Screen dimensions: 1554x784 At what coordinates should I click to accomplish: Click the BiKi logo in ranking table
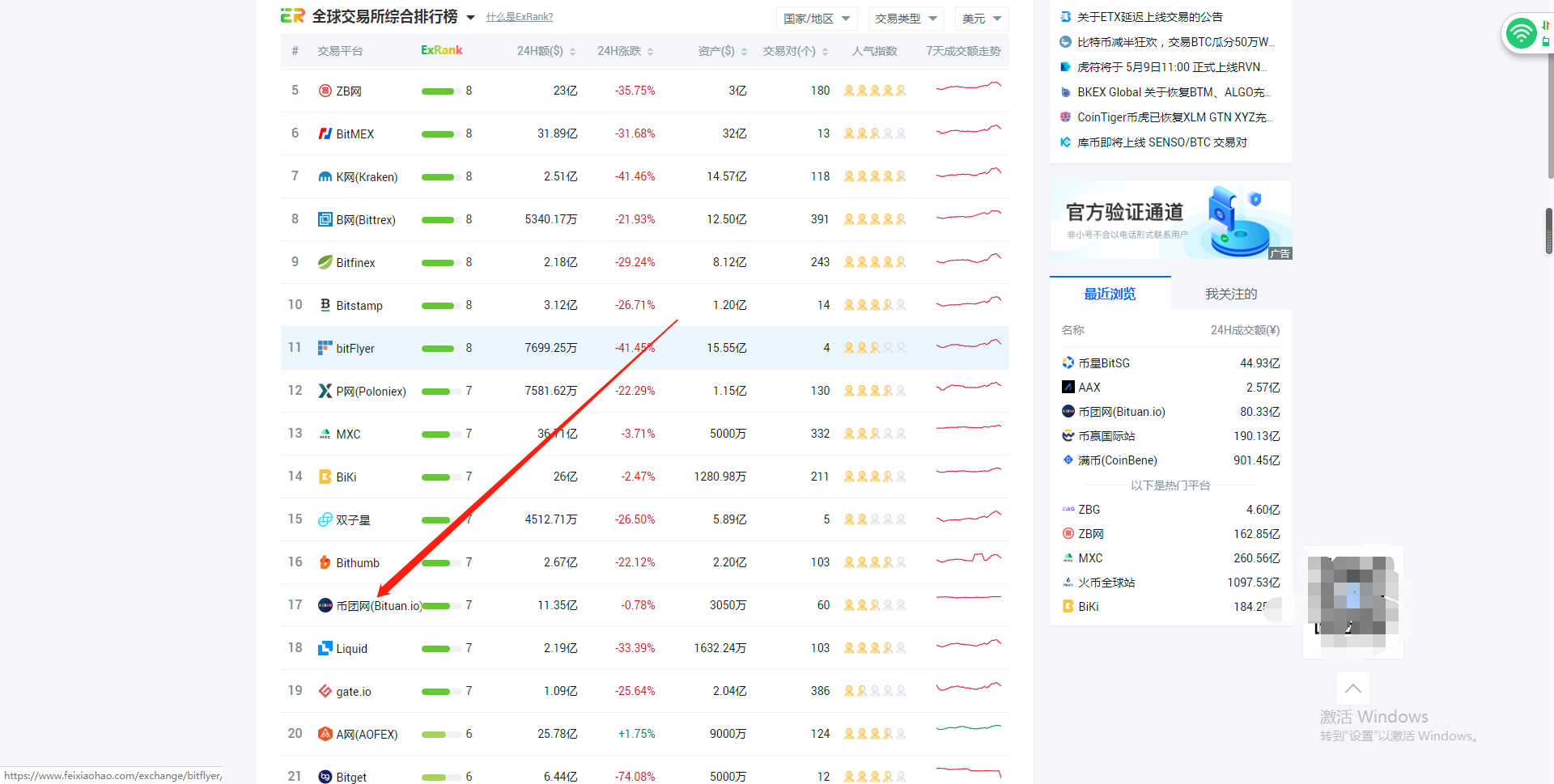[325, 477]
